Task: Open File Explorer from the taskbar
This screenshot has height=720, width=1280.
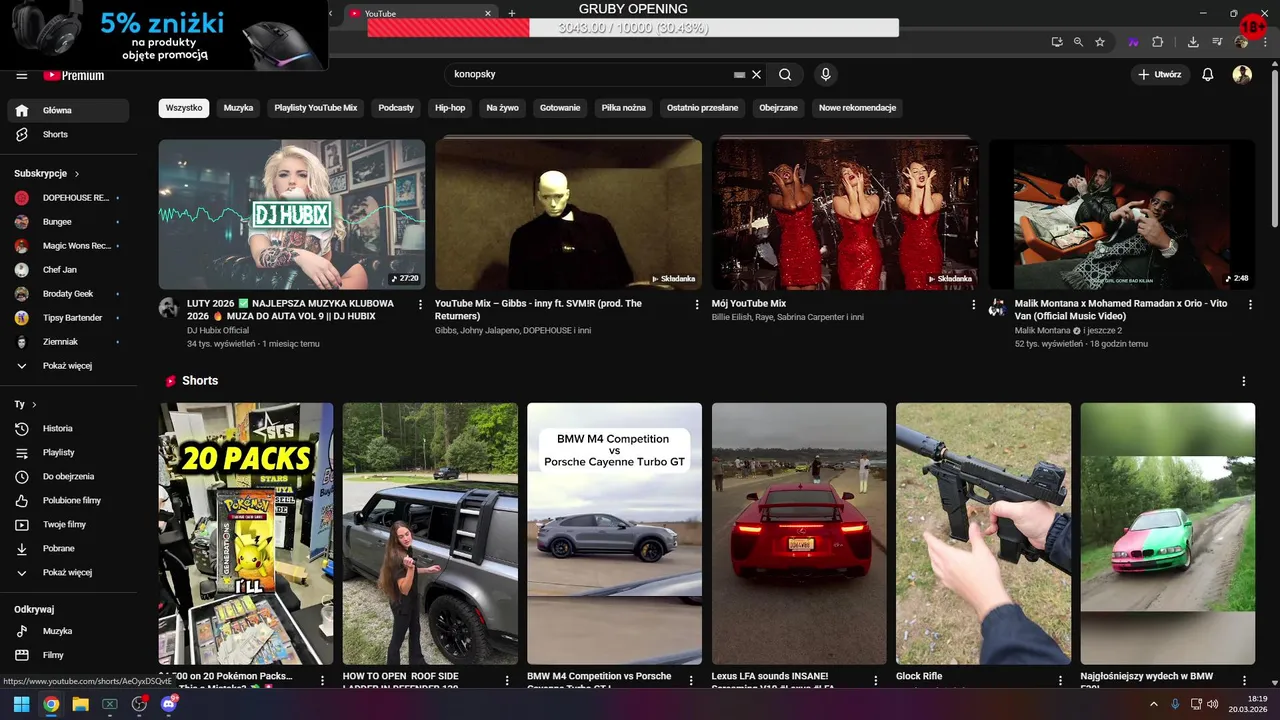Action: (80, 704)
